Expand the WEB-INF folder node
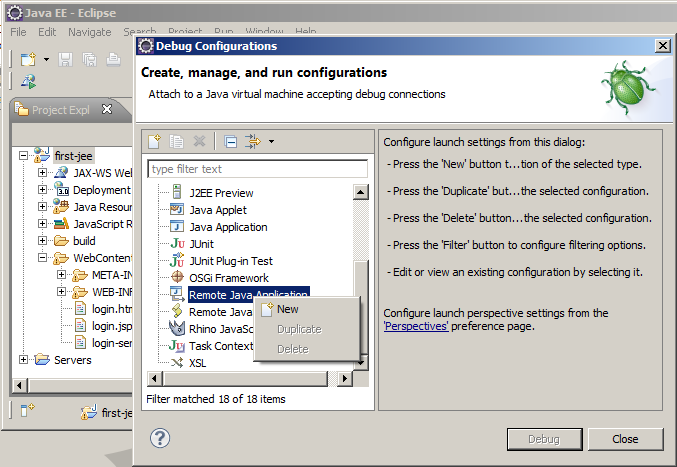Viewport: 677px width, 467px height. (x=61, y=292)
